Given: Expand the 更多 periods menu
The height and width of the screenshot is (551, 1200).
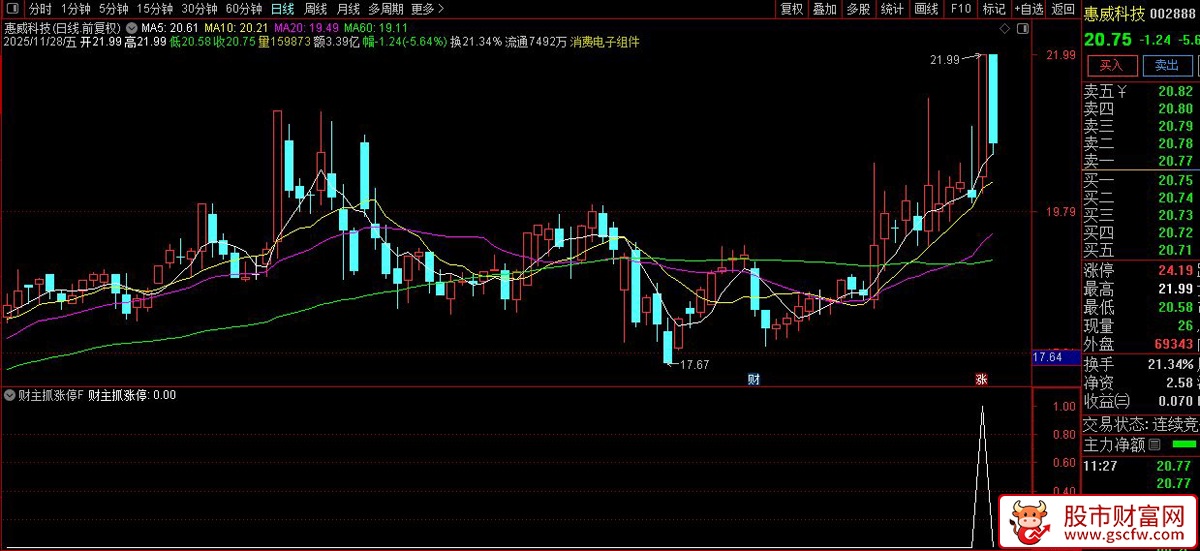Looking at the screenshot, I should pyautogui.click(x=427, y=9).
